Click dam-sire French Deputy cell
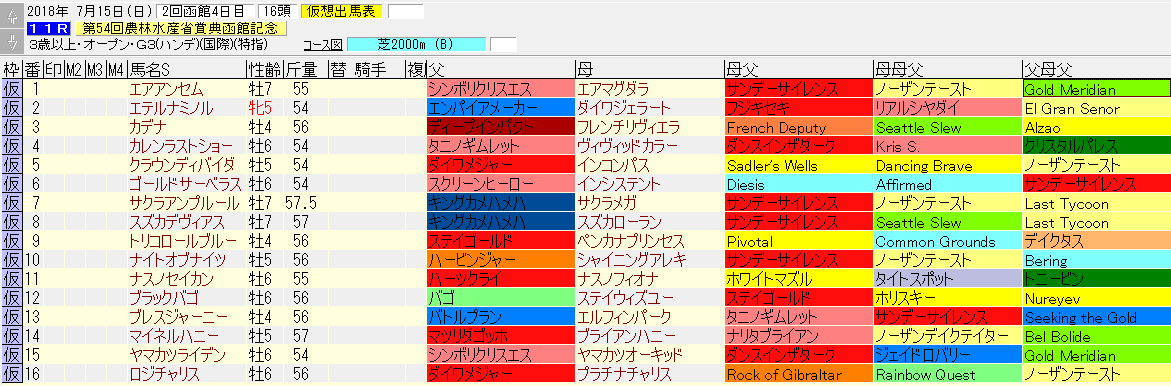This screenshot has height=386, width=1171. click(x=798, y=128)
